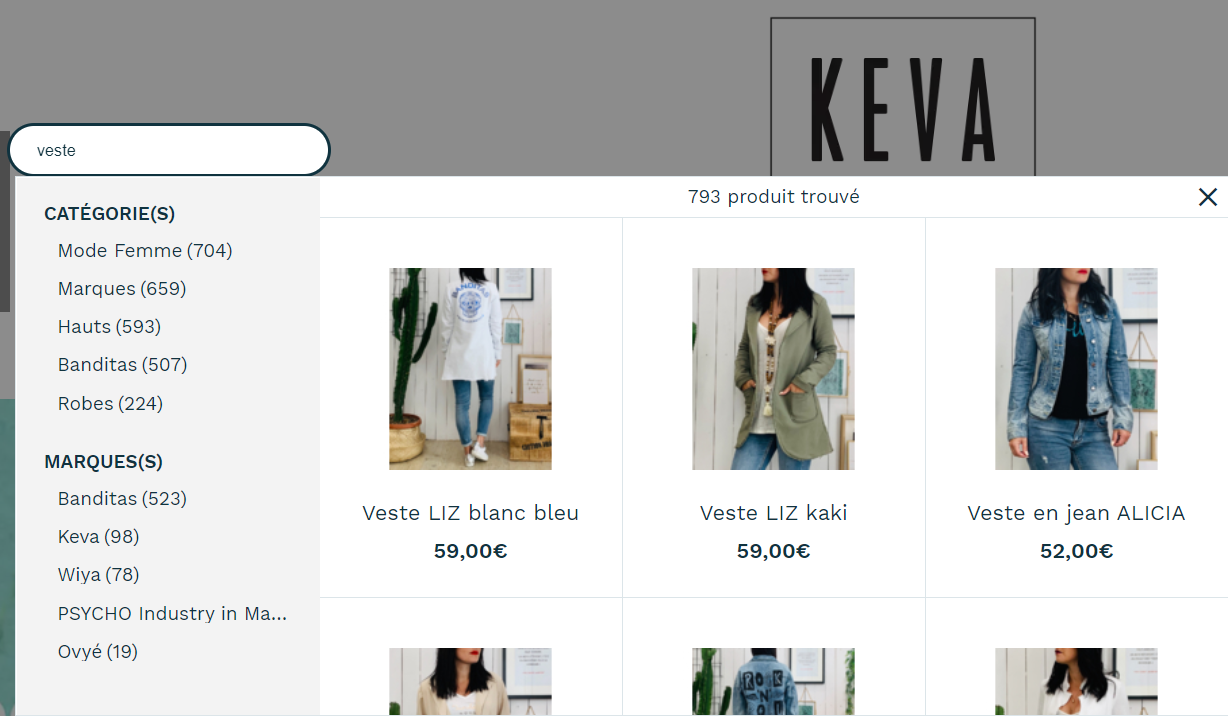The image size is (1228, 716).
Task: Open the Veste en jean ALICIA photo
Action: [x=1076, y=369]
